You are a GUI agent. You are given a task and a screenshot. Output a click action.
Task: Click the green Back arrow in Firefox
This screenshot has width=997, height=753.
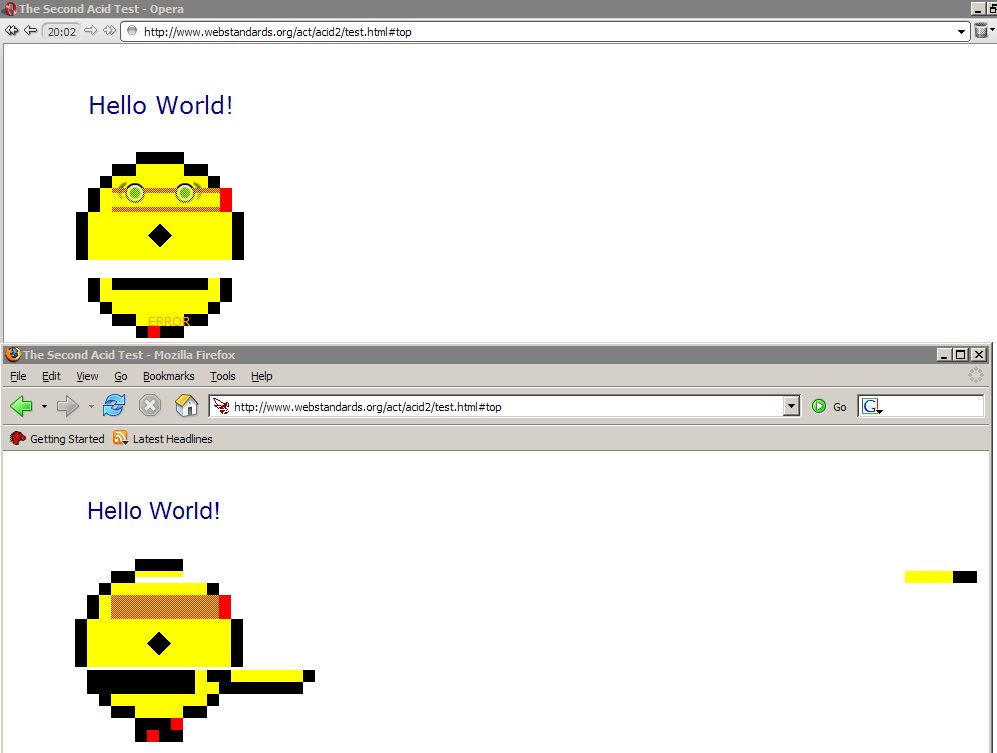(x=22, y=406)
